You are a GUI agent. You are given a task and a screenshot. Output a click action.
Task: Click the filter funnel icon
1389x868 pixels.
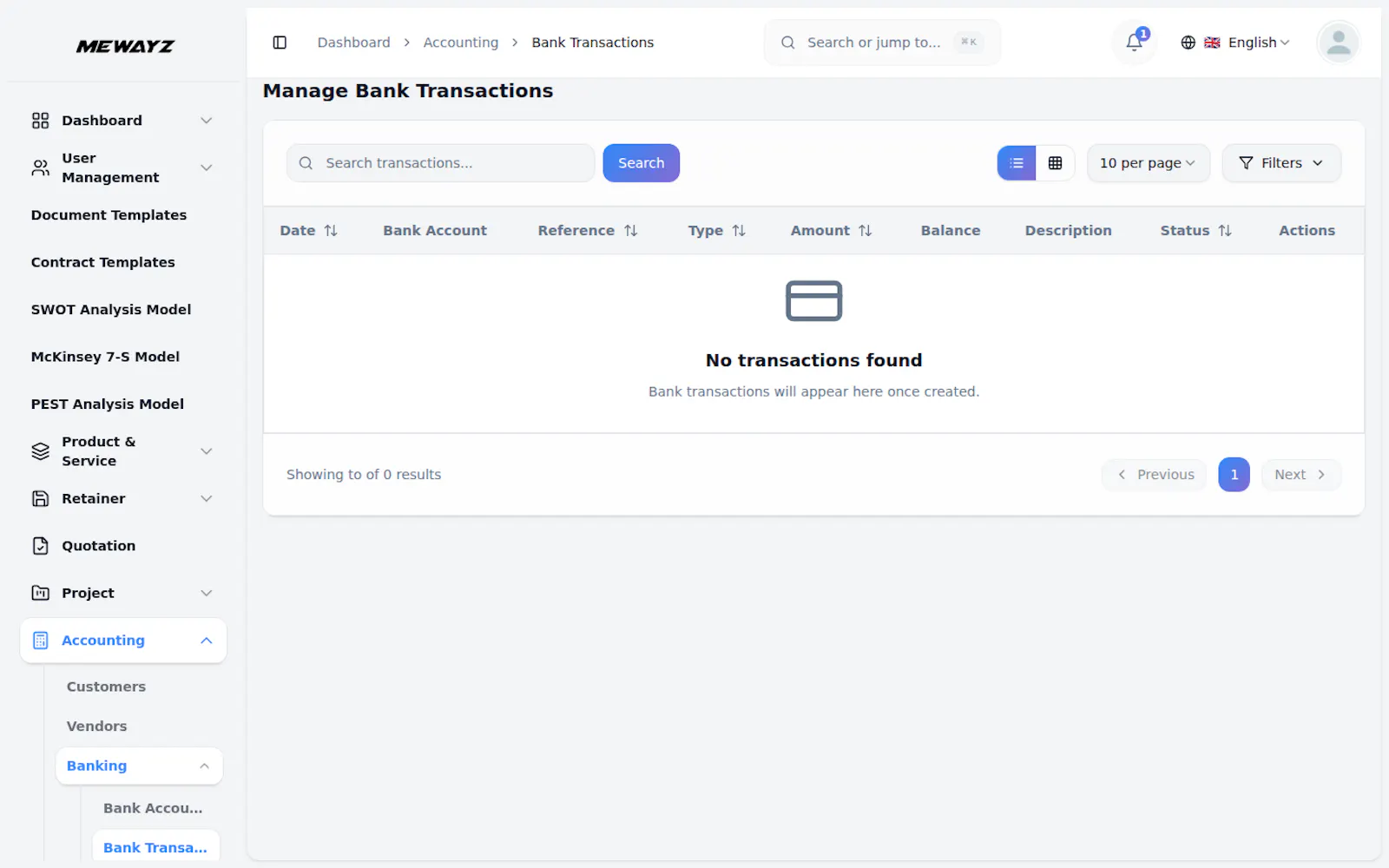[x=1246, y=163]
